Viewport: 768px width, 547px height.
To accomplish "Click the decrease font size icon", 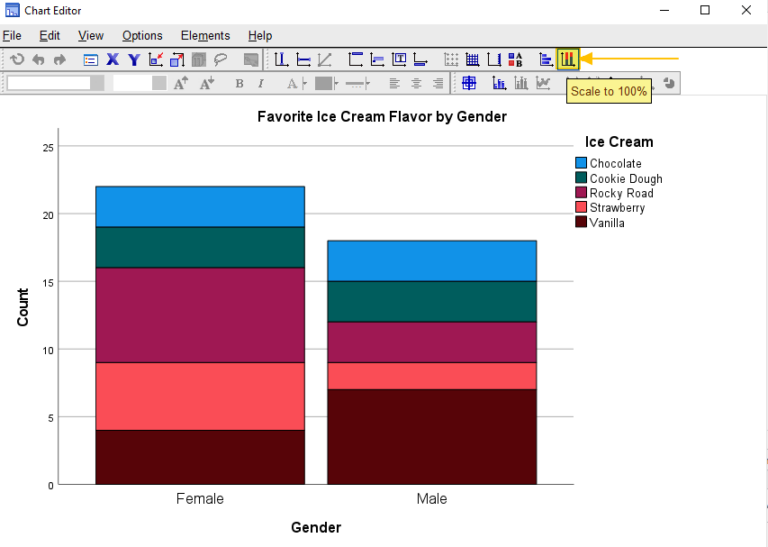I will [207, 83].
